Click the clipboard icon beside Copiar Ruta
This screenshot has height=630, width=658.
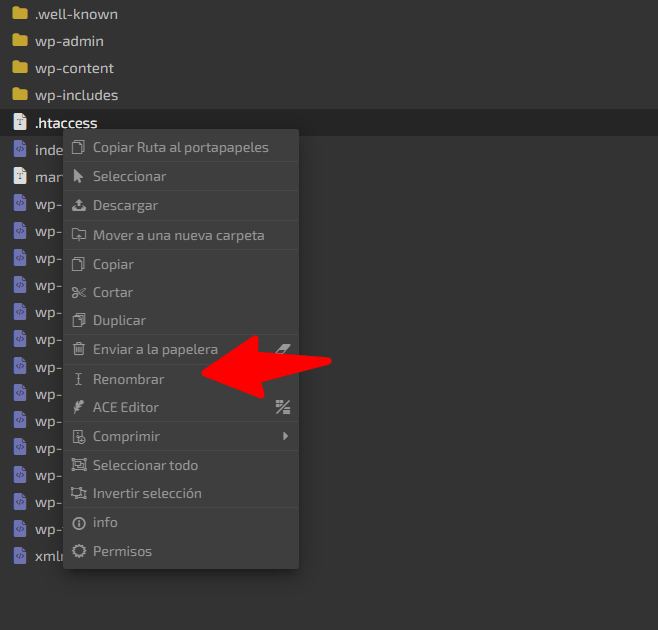(x=78, y=147)
